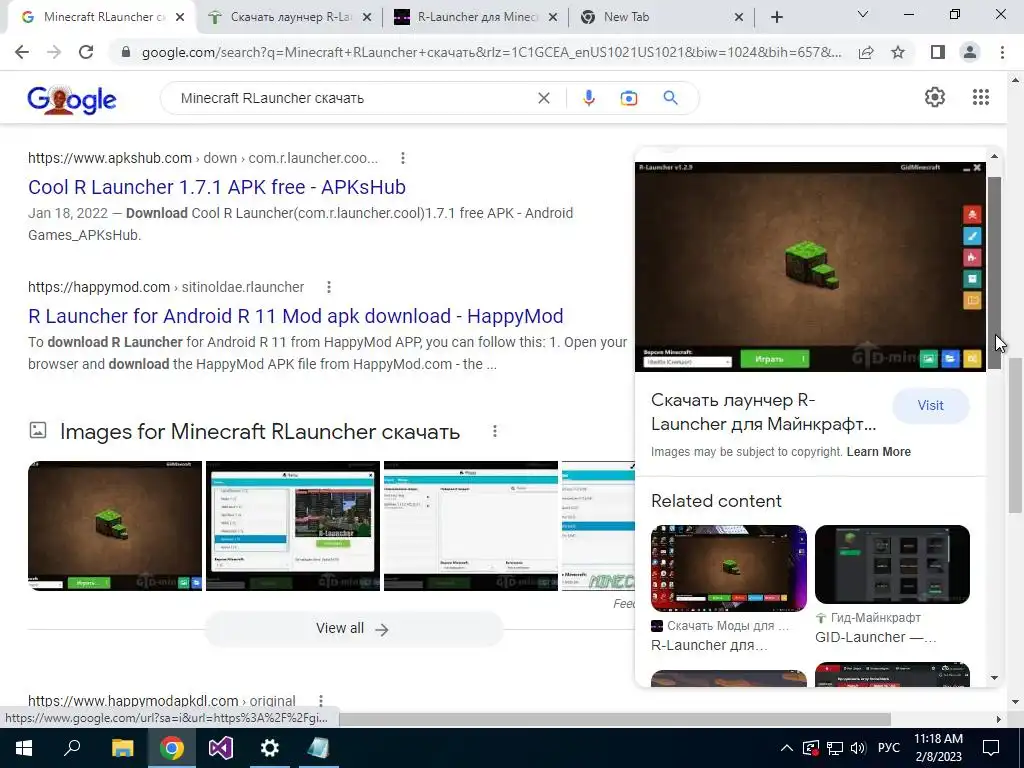Open third image result thumbnail
Image resolution: width=1024 pixels, height=768 pixels.
(x=471, y=526)
